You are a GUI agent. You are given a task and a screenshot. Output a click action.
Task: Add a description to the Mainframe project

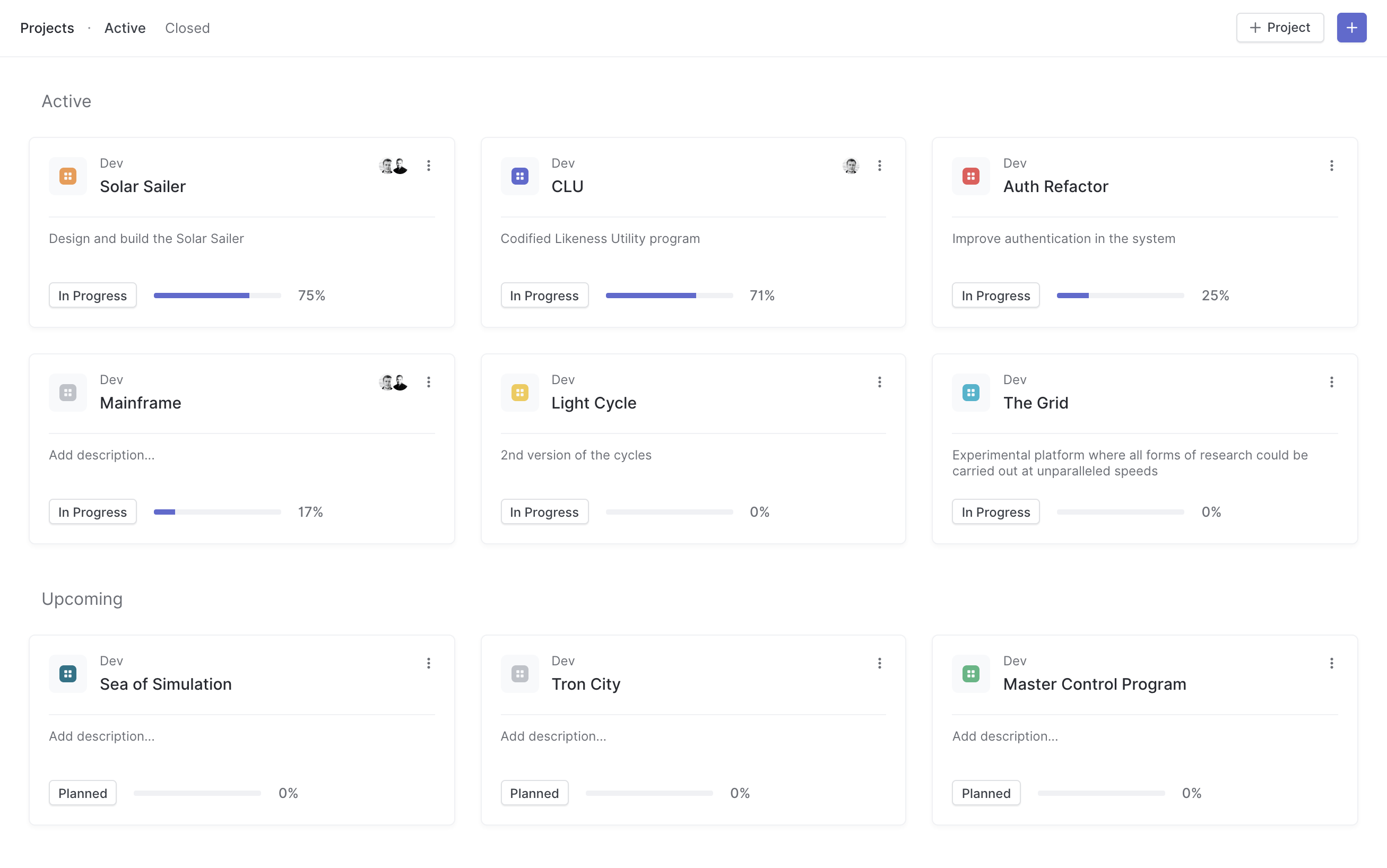point(102,455)
